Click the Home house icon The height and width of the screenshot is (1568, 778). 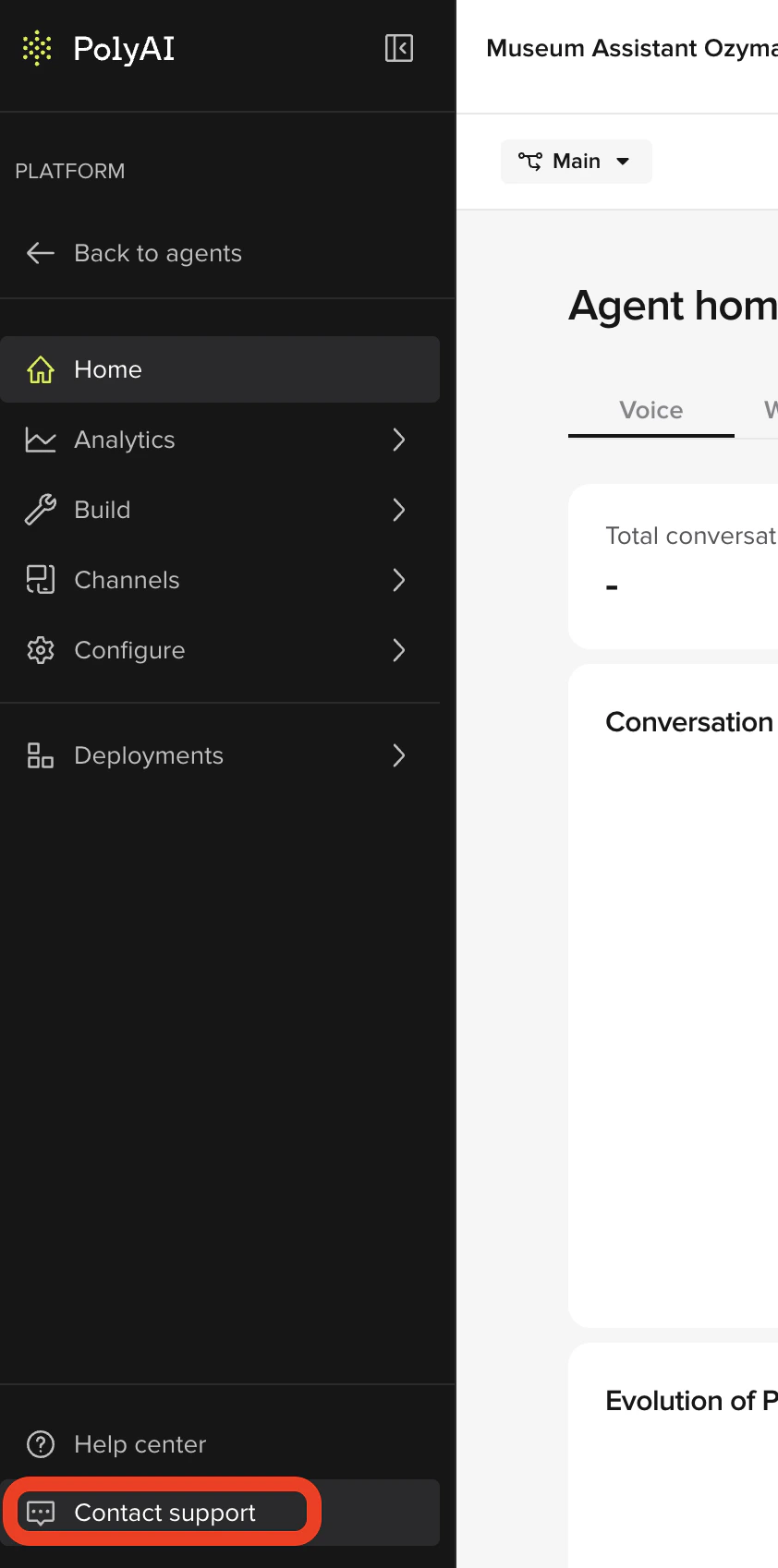[41, 369]
